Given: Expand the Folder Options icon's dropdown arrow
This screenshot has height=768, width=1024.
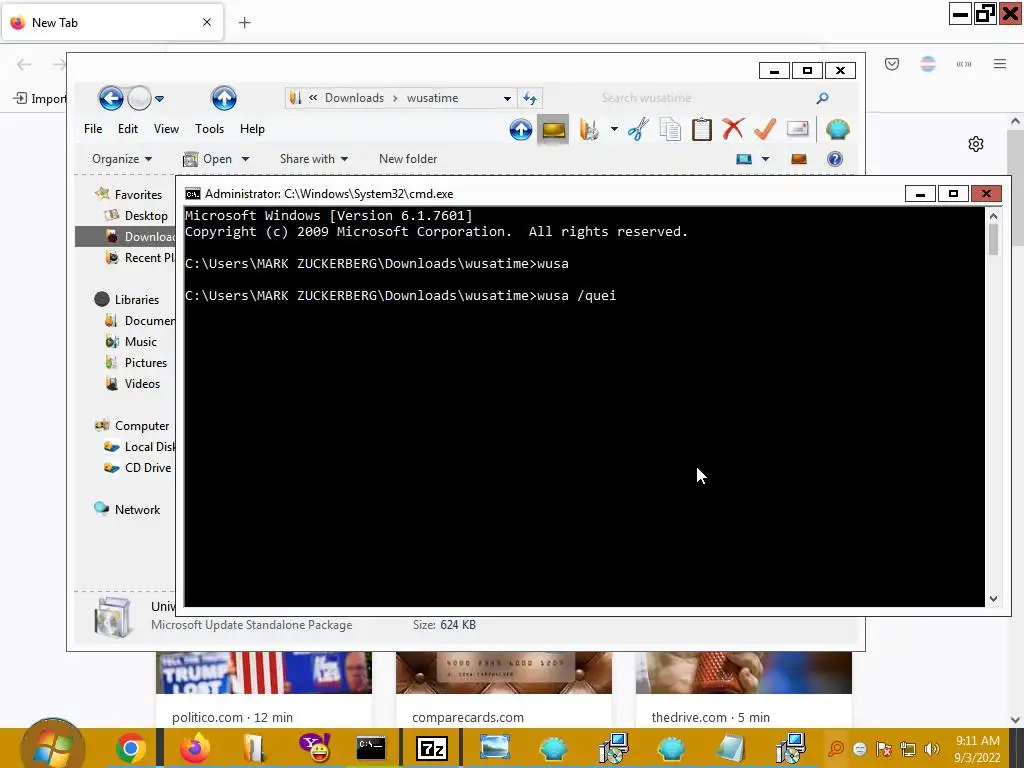Looking at the screenshot, I should tap(614, 129).
